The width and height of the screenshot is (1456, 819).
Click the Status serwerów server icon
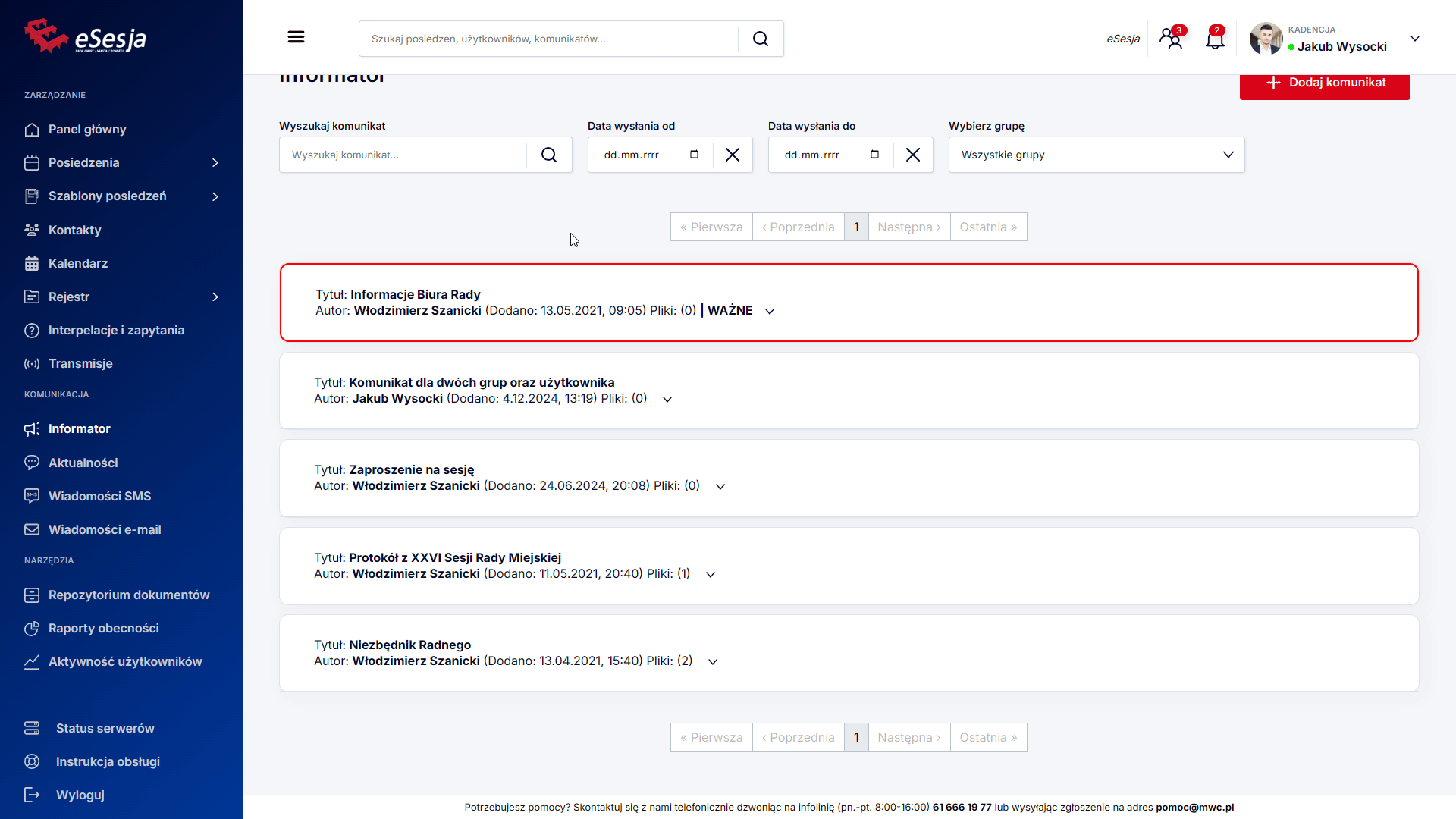(32, 728)
